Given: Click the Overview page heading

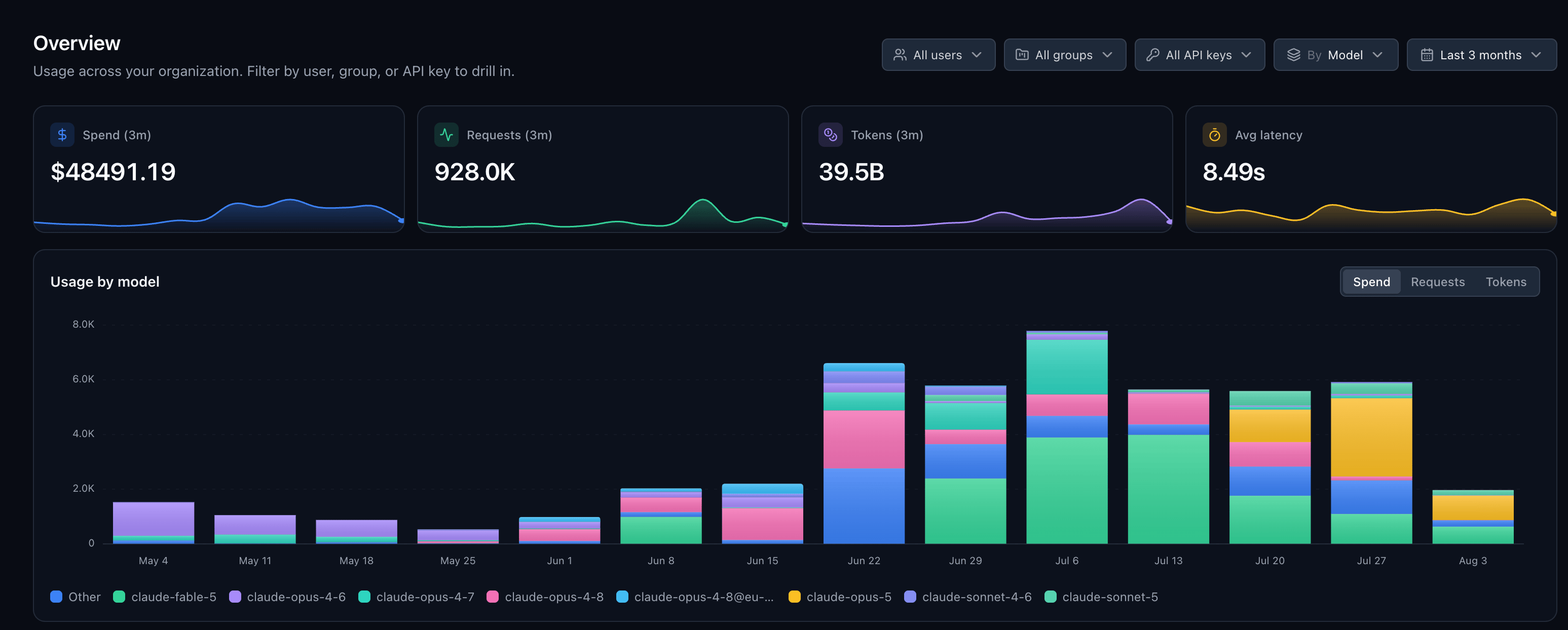Looking at the screenshot, I should coord(77,43).
